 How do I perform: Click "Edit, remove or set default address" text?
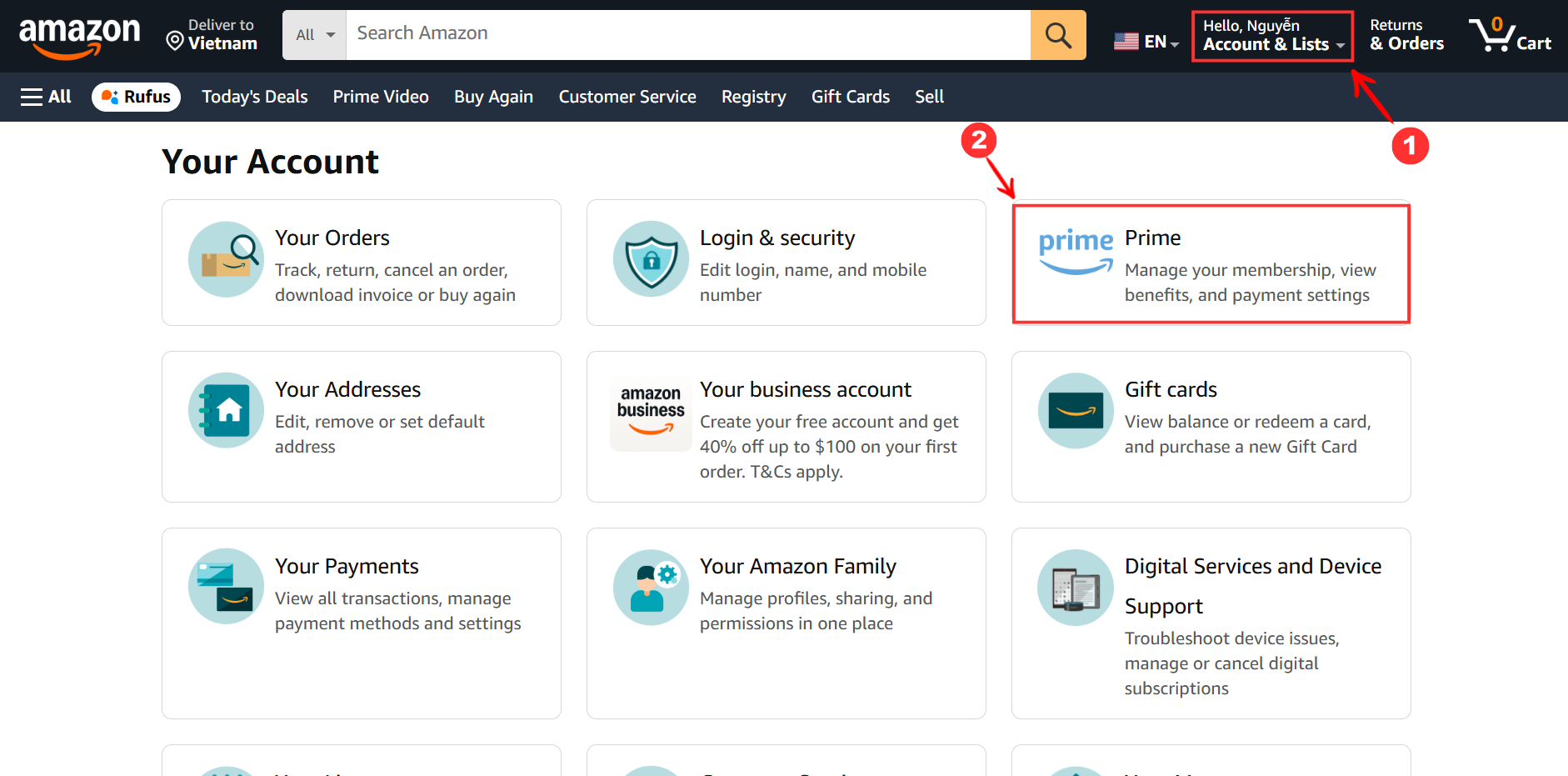[380, 434]
